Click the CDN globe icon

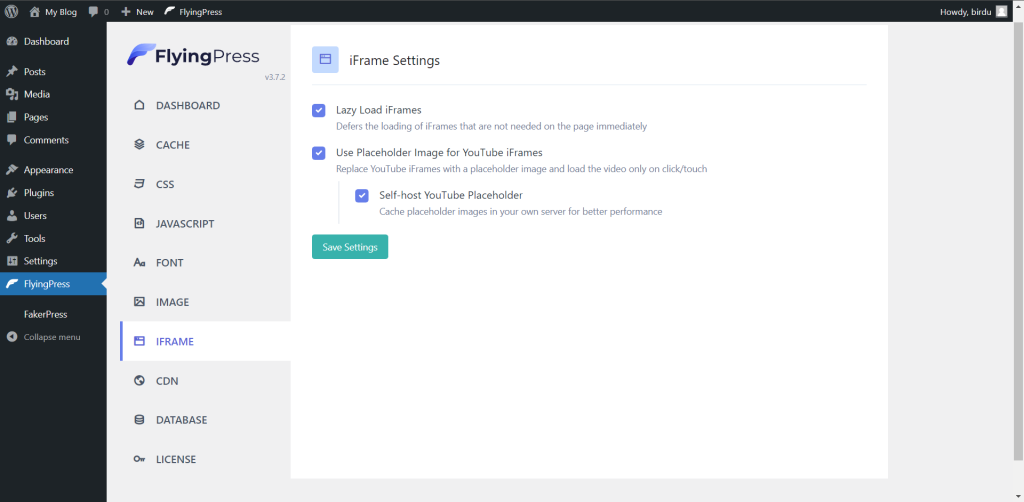coord(139,381)
